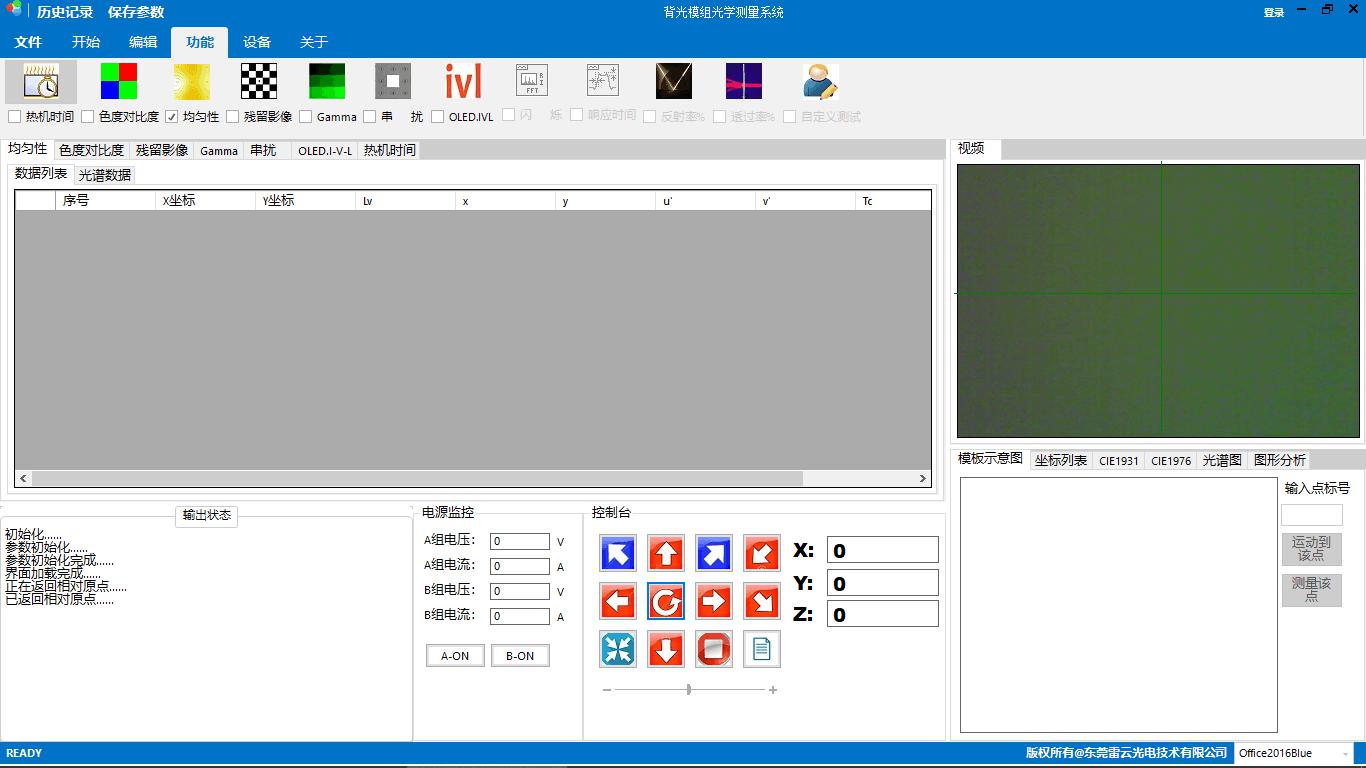This screenshot has width=1366, height=768.
Task: Tick the 热机时间 checkbox
Action: point(14,117)
